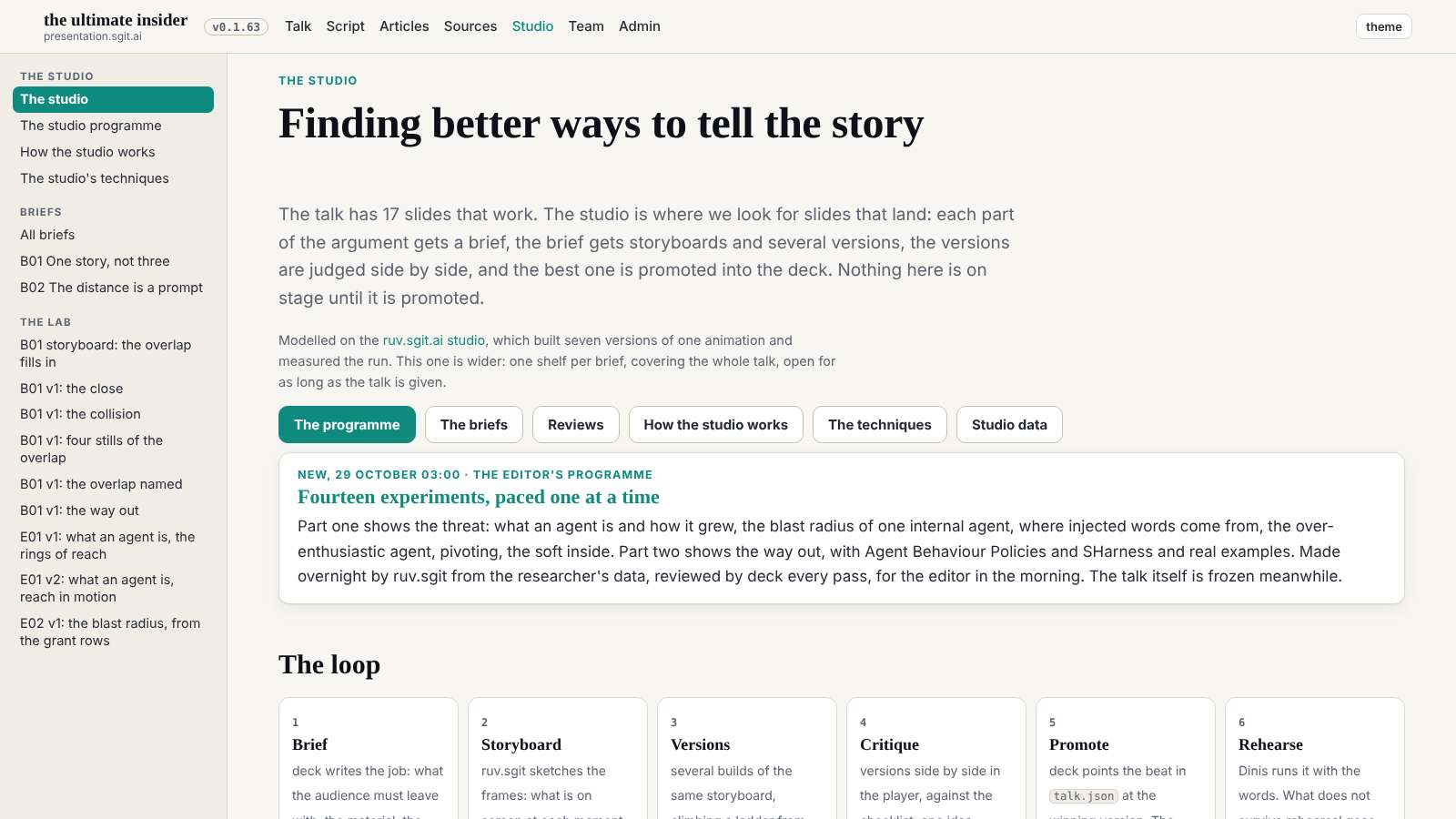Open The techniques tab
The image size is (1456, 819).
point(880,425)
